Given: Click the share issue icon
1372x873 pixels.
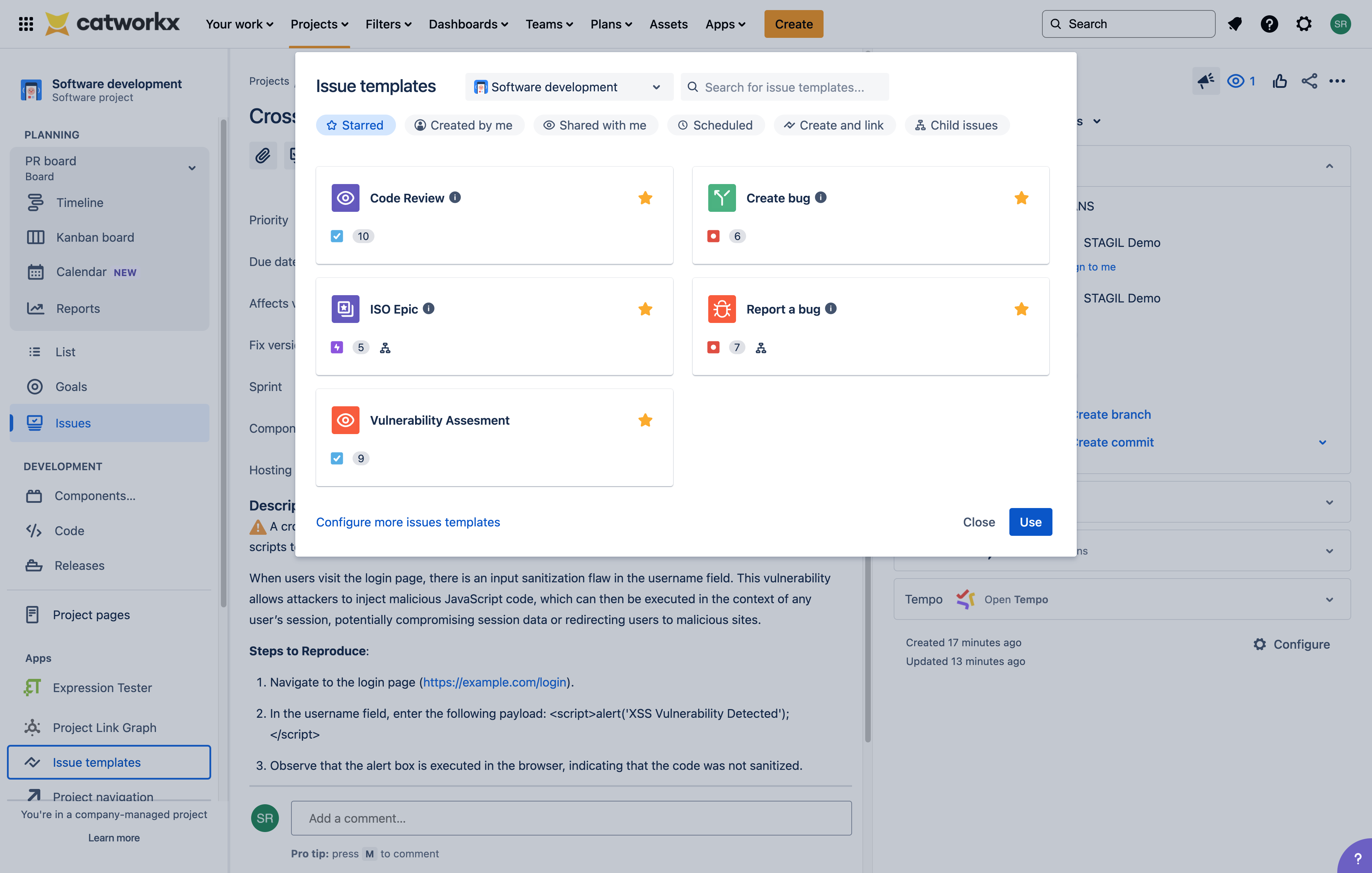Looking at the screenshot, I should point(1309,81).
